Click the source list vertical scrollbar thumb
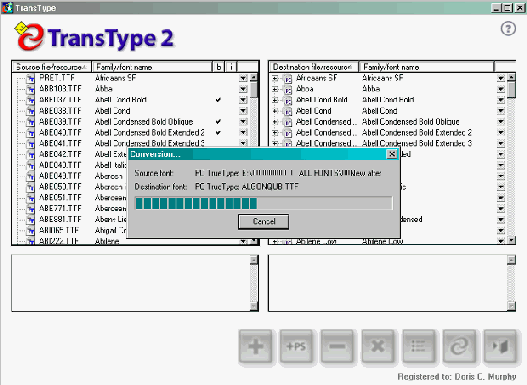 [x=254, y=90]
